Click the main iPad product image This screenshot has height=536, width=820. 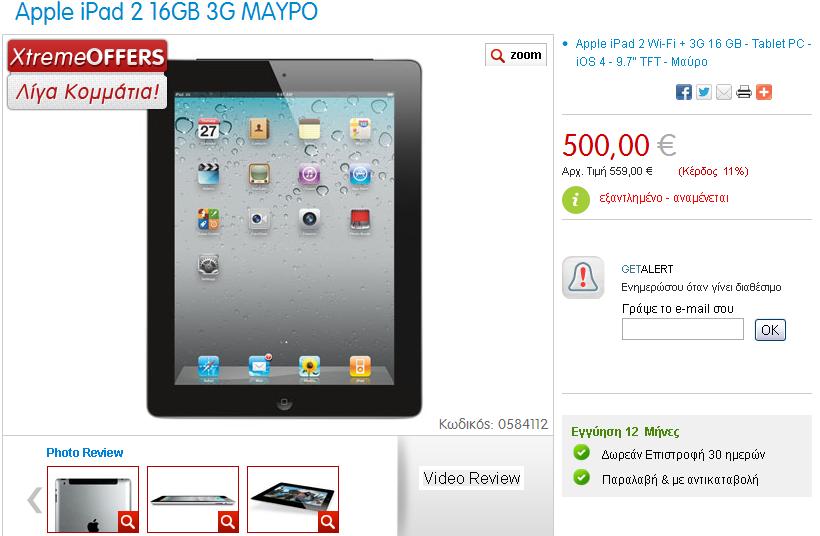284,238
